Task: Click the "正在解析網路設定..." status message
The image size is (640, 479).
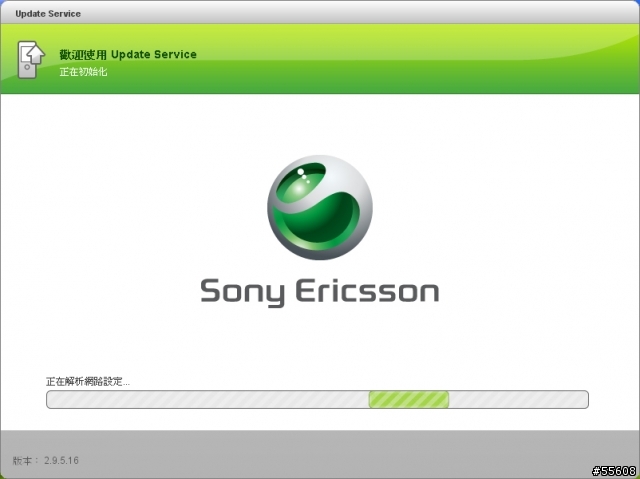Action: tap(88, 382)
